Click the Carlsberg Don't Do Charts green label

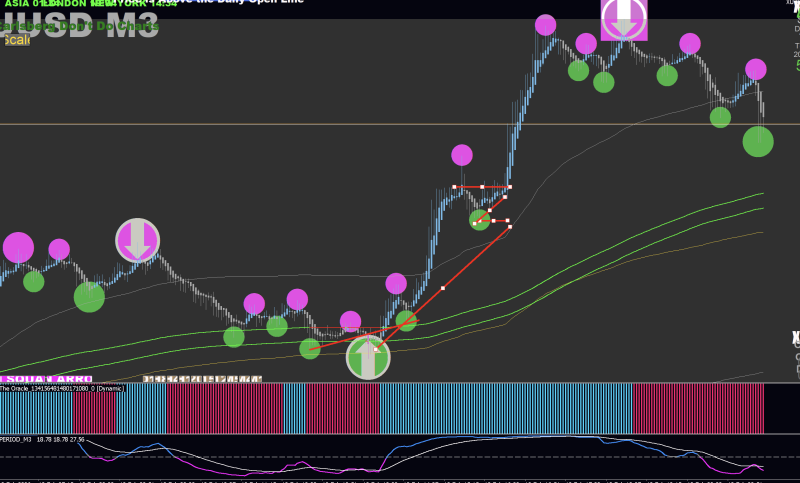[79, 26]
